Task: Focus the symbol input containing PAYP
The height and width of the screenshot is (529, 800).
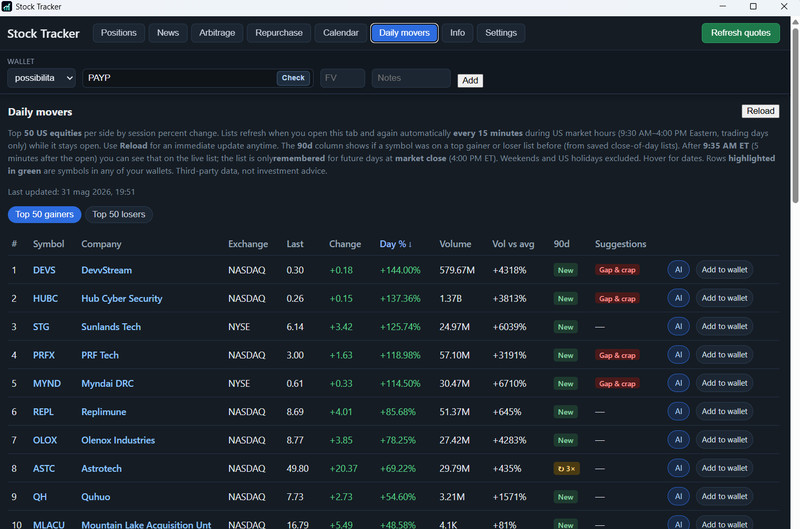Action: point(180,78)
